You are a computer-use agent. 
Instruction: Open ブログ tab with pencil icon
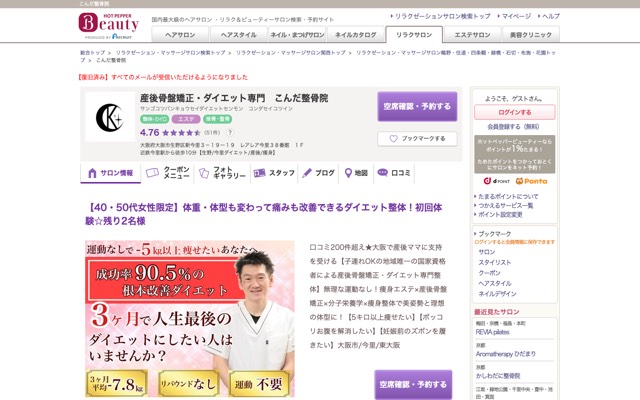coord(319,173)
